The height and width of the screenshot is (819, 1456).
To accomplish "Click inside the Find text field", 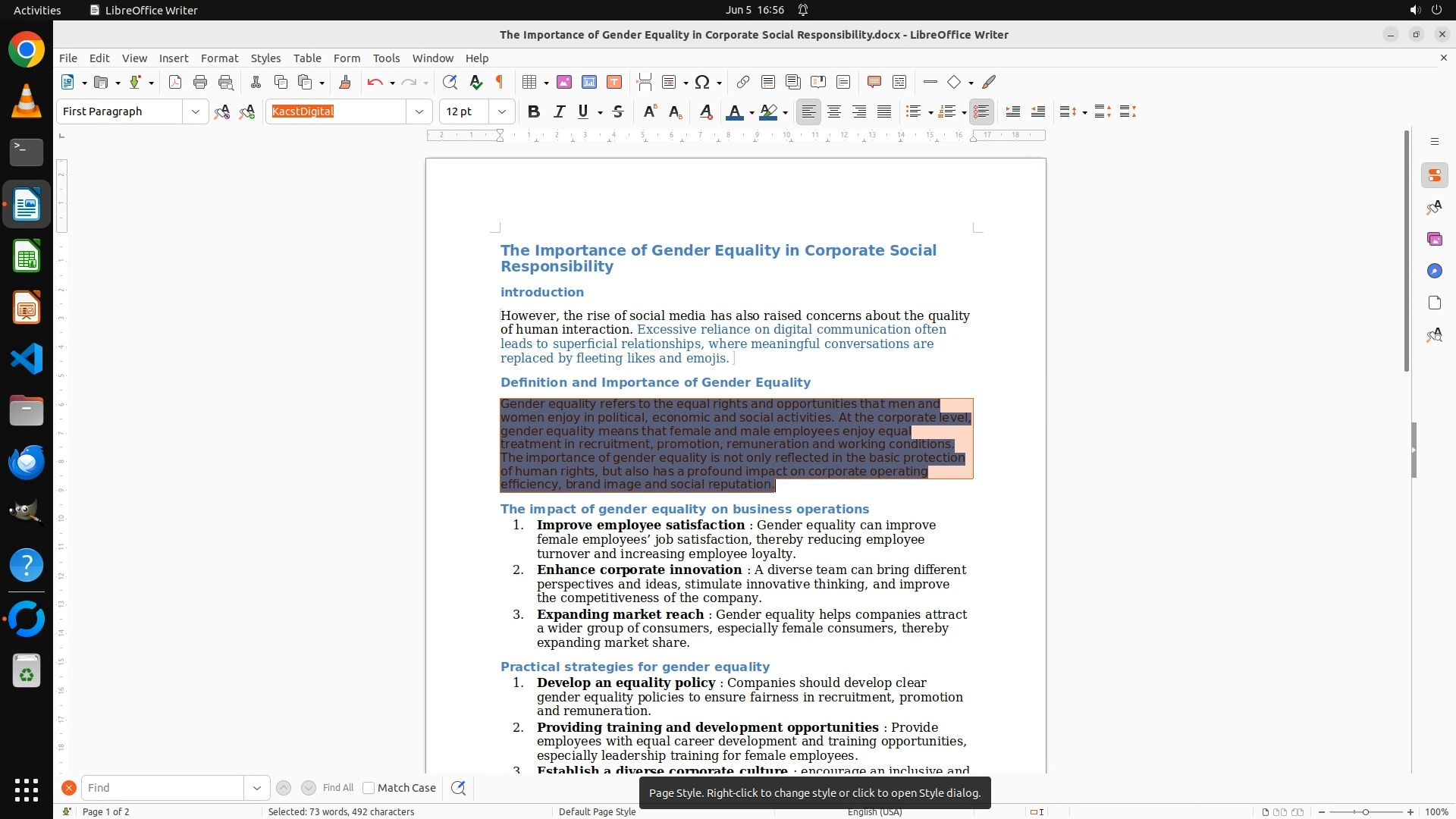I will click(x=162, y=788).
